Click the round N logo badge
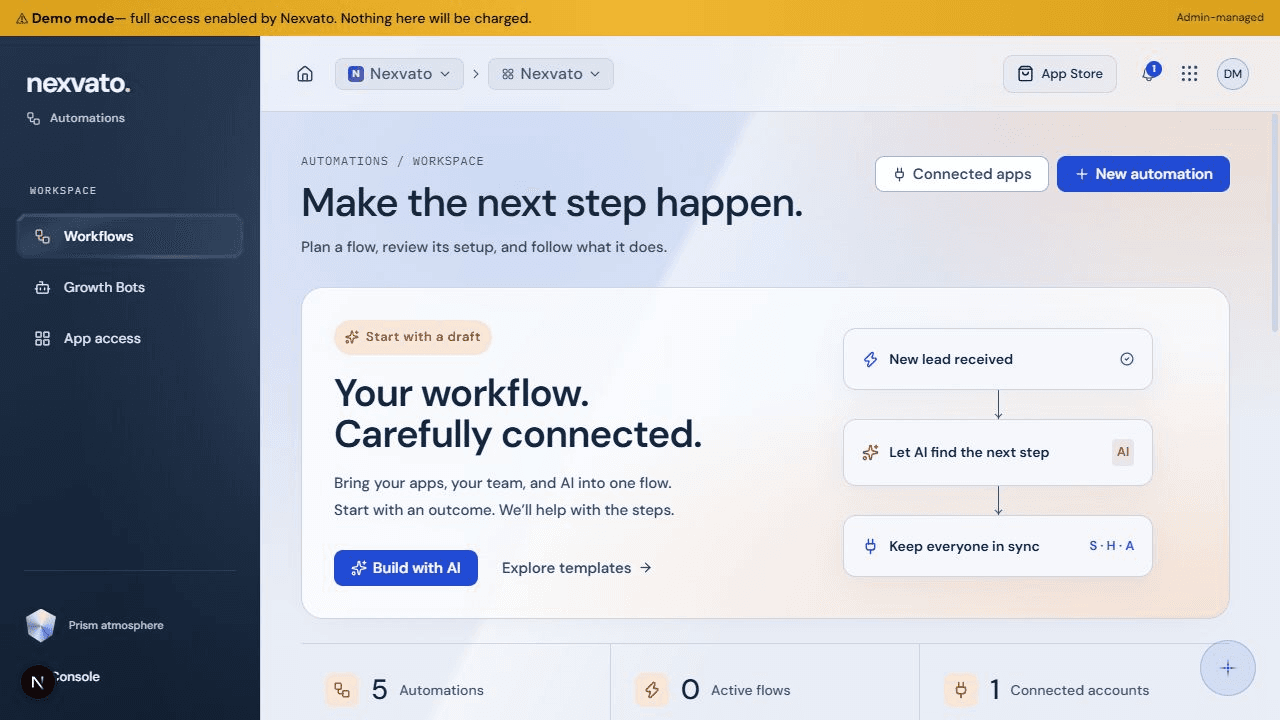 coord(38,682)
